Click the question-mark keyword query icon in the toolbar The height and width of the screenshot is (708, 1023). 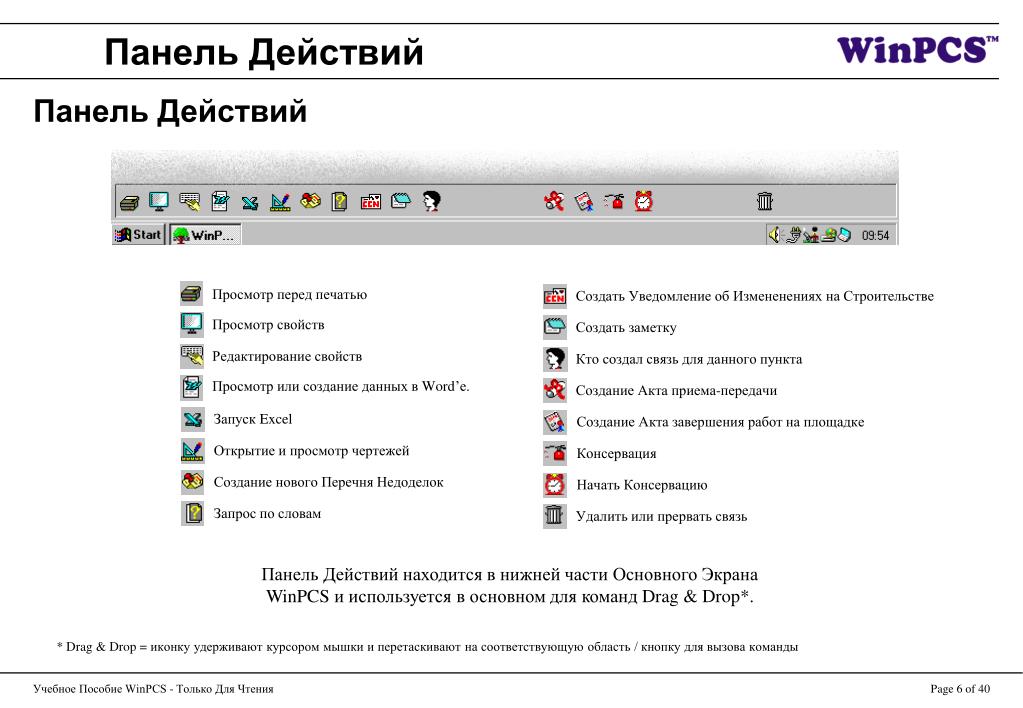pyautogui.click(x=339, y=202)
